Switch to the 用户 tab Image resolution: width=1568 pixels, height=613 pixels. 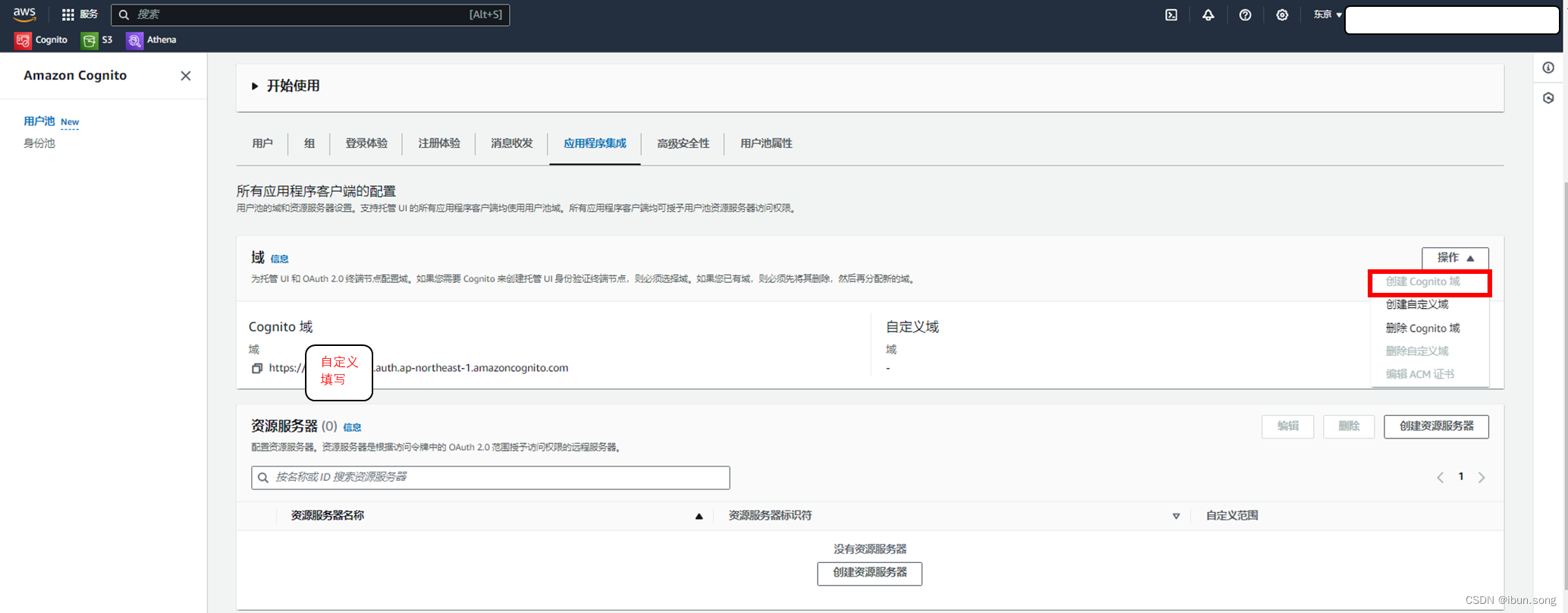coord(262,143)
